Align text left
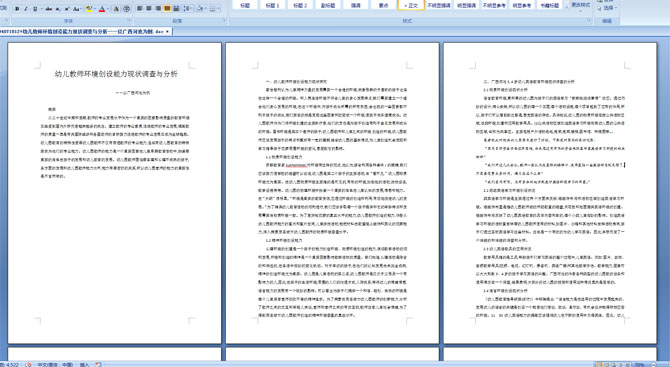The height and width of the screenshot is (367, 670). [140, 9]
